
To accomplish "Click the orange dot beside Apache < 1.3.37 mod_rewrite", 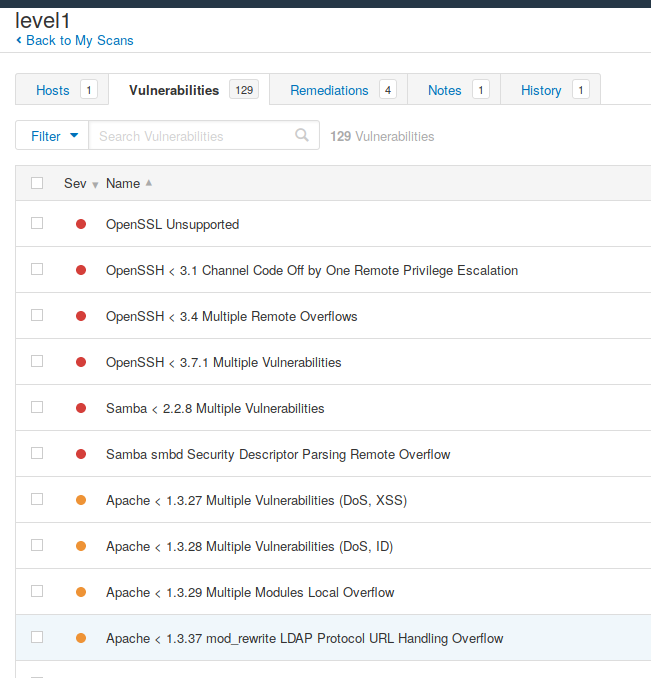I will tap(81, 638).
